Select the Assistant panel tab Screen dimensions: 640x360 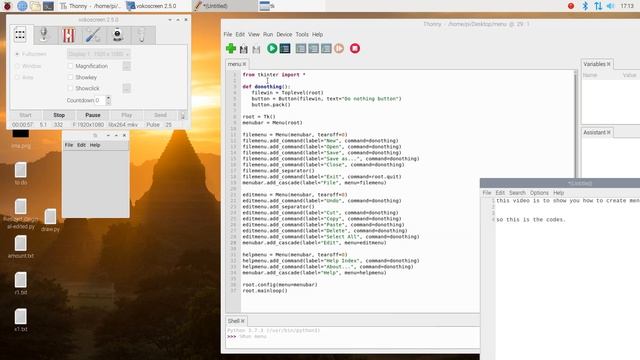pos(597,132)
